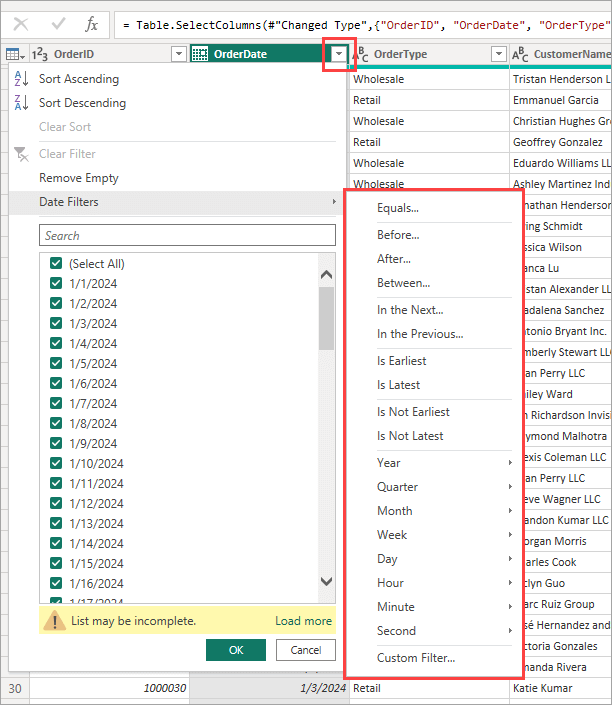Click the Cancel button

pyautogui.click(x=306, y=650)
